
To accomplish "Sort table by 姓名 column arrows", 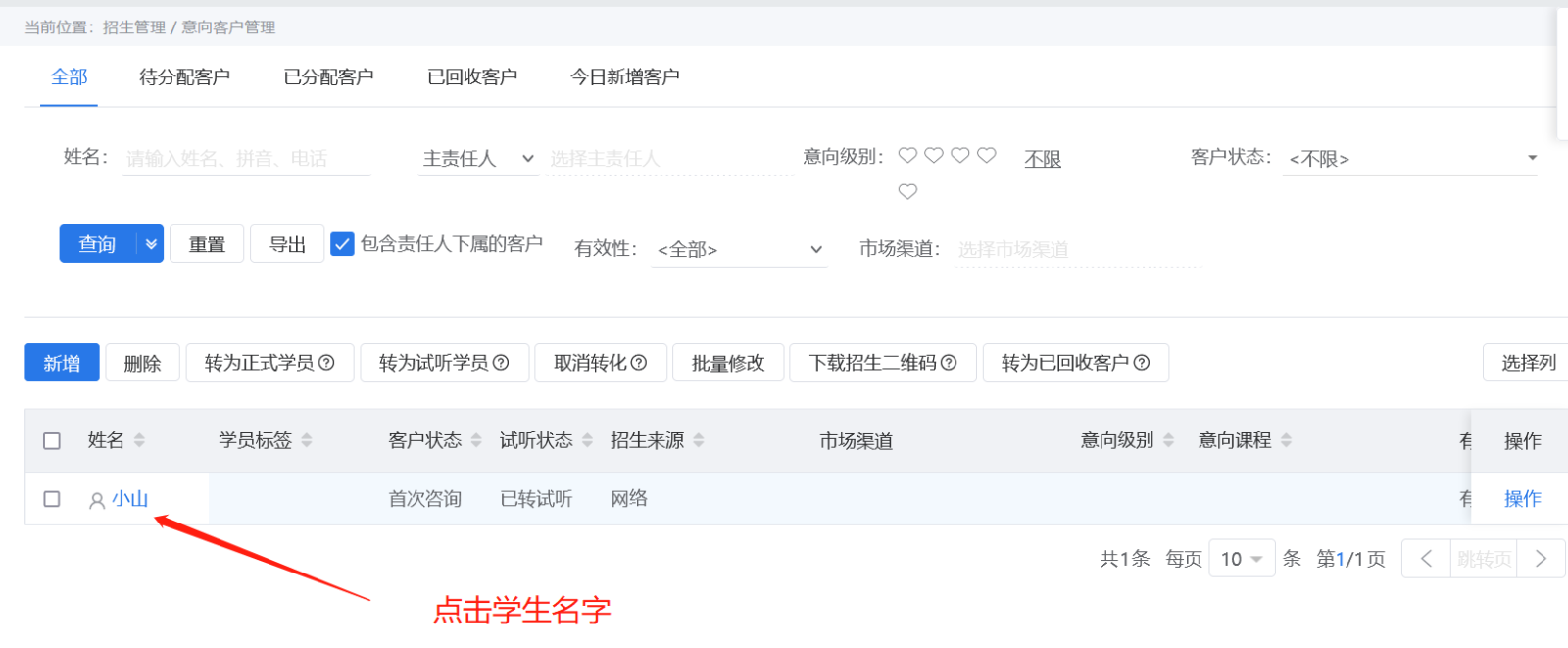I will tap(139, 440).
